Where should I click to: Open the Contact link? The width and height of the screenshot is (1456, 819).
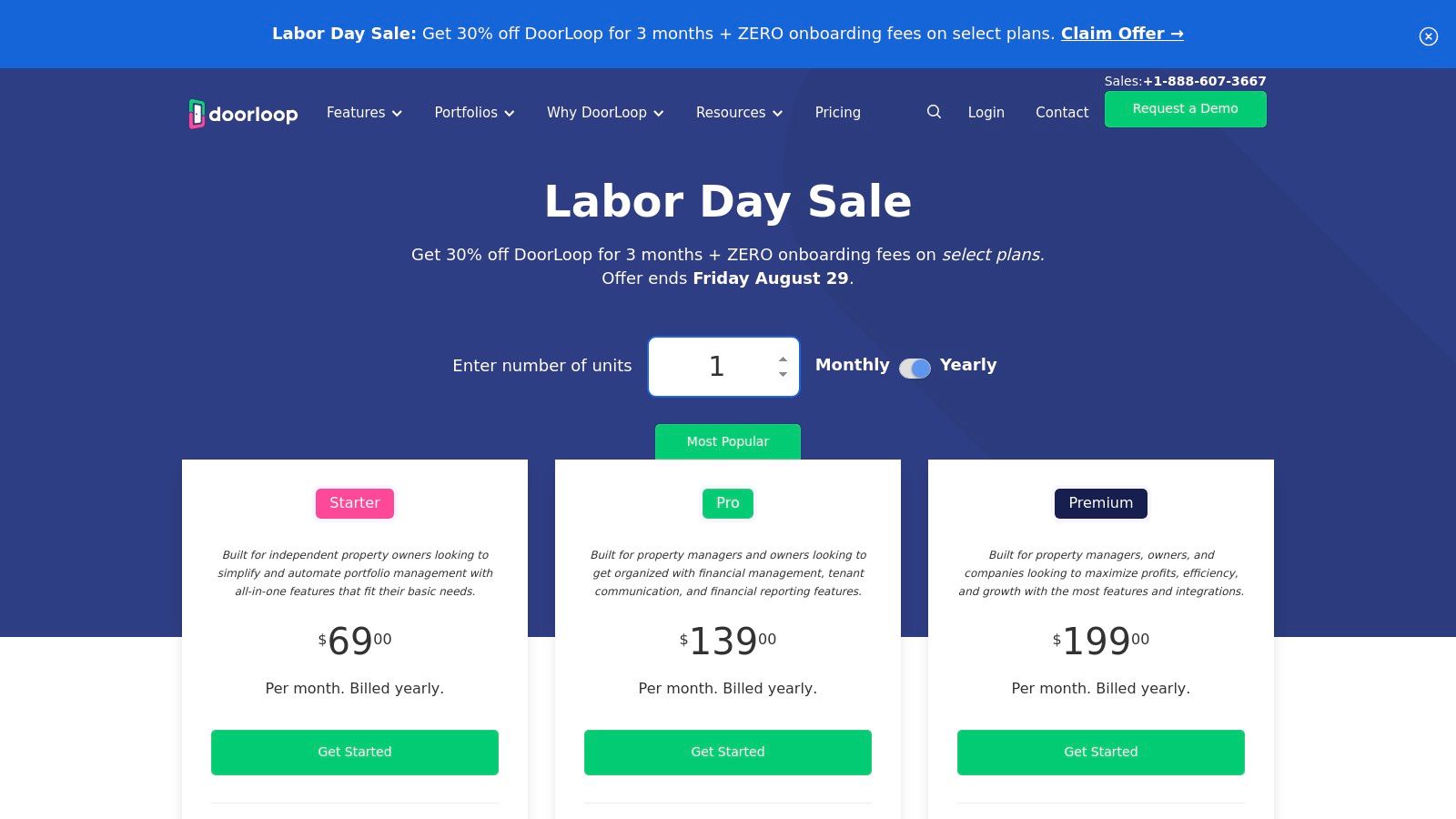tap(1061, 113)
